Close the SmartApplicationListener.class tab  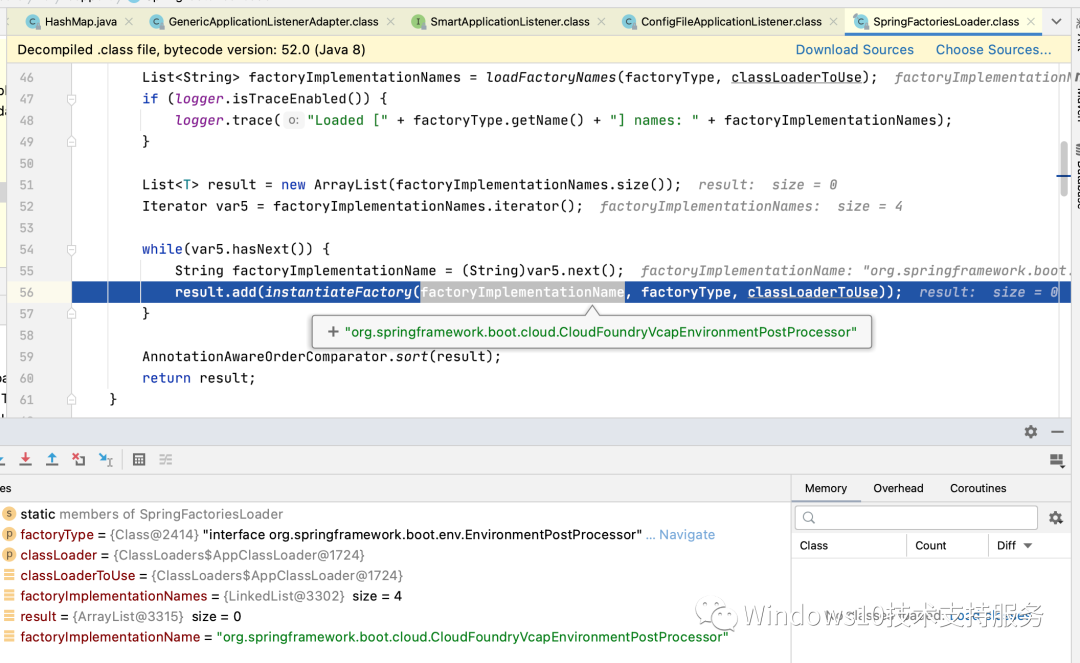(601, 22)
